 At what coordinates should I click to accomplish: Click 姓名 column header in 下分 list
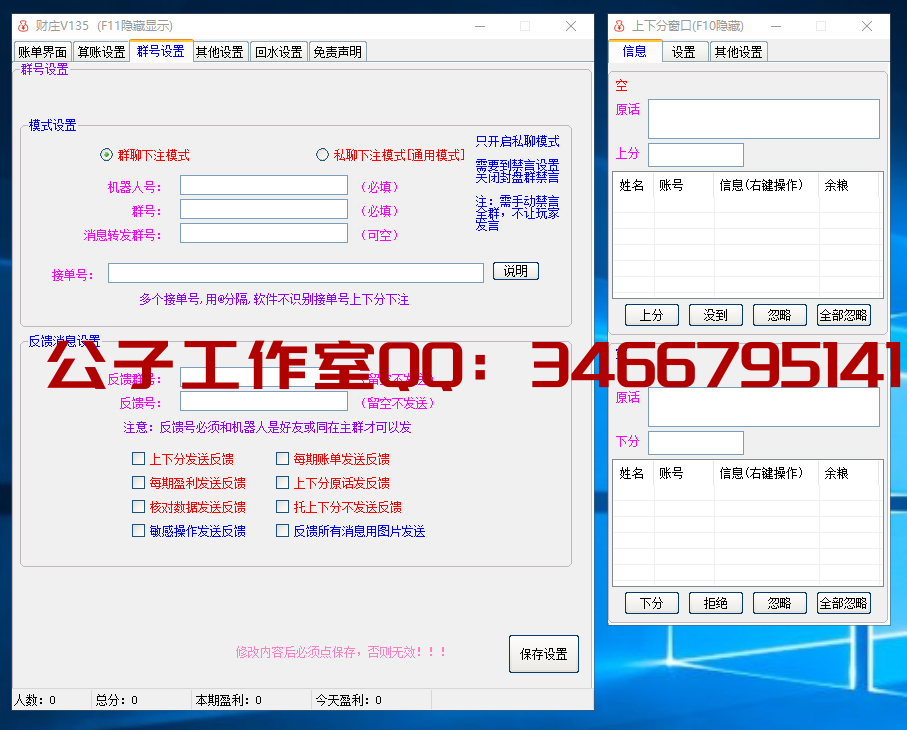(633, 473)
